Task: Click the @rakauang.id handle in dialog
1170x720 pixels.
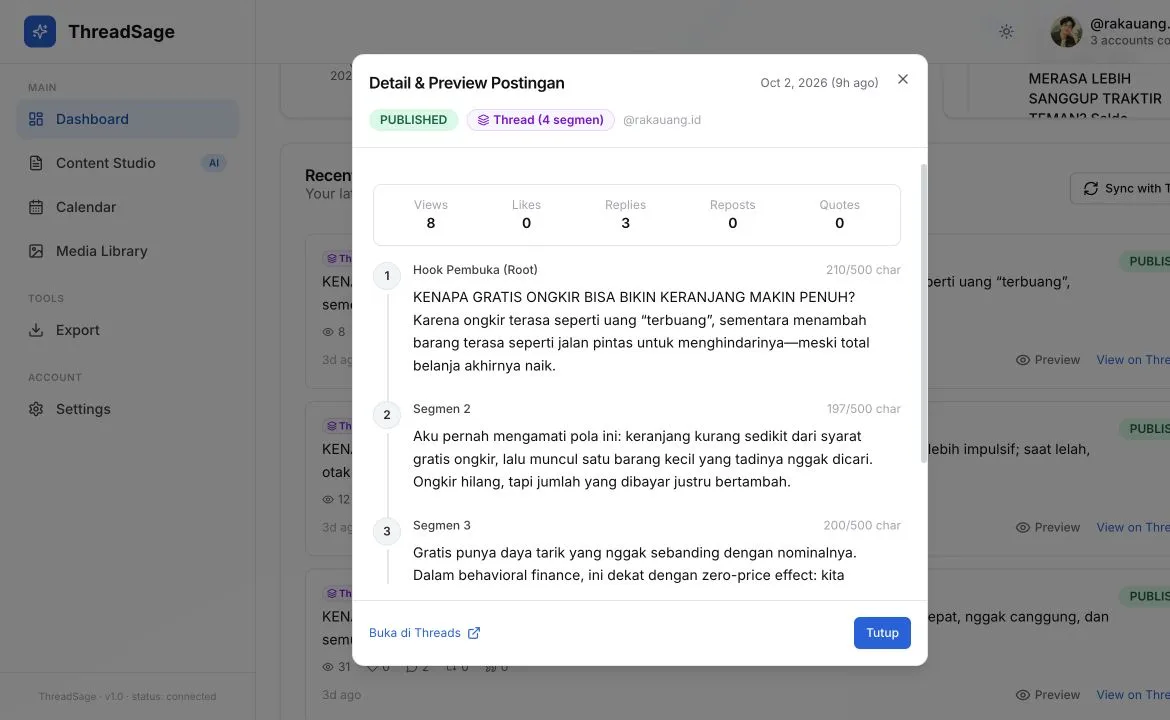Action: [x=661, y=120]
